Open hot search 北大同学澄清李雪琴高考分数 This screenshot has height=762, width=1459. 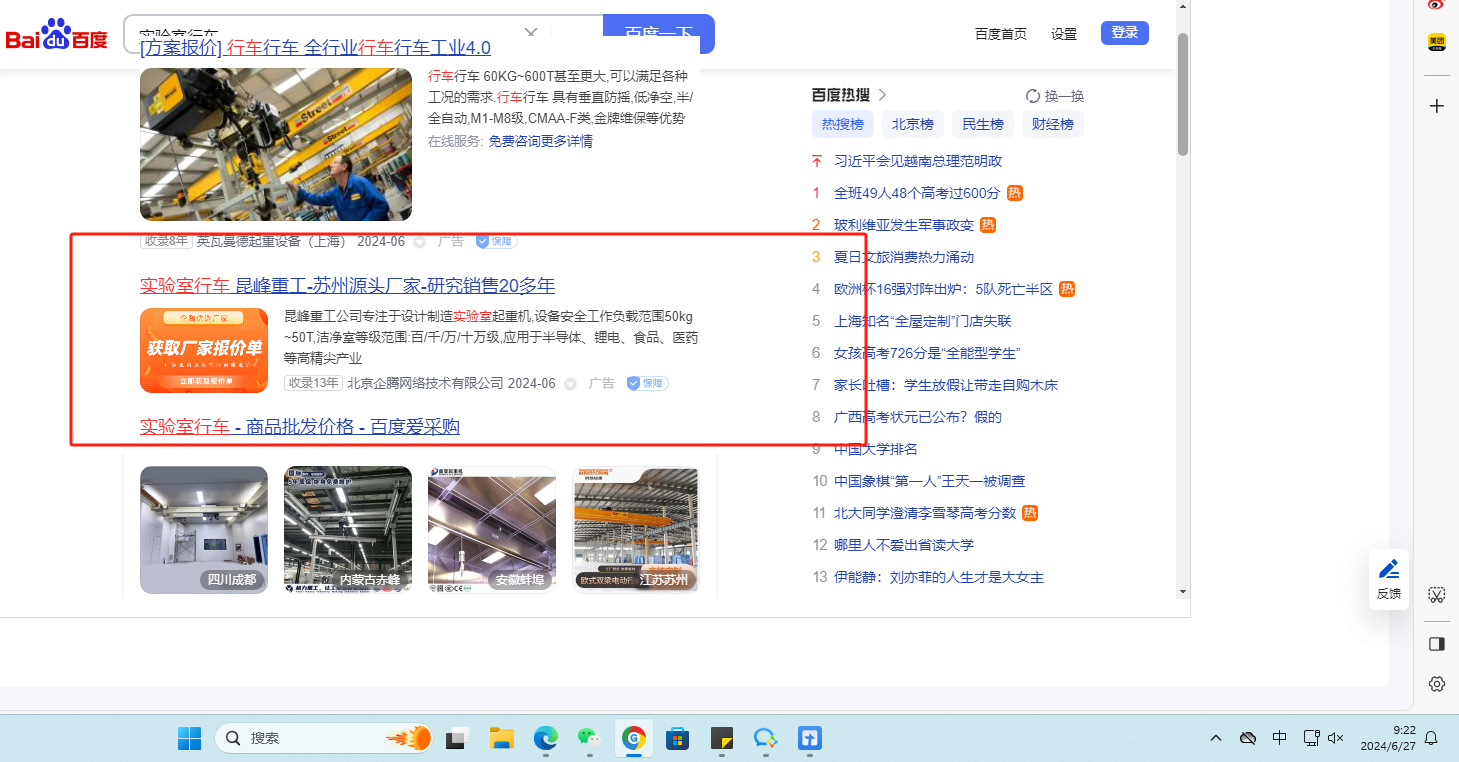[x=925, y=513]
